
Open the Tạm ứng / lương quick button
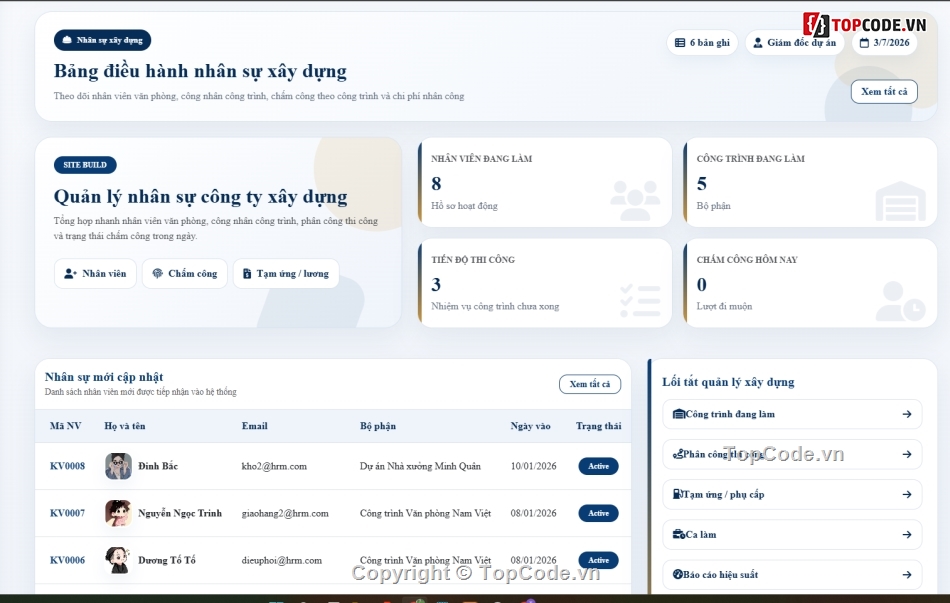tap(286, 274)
